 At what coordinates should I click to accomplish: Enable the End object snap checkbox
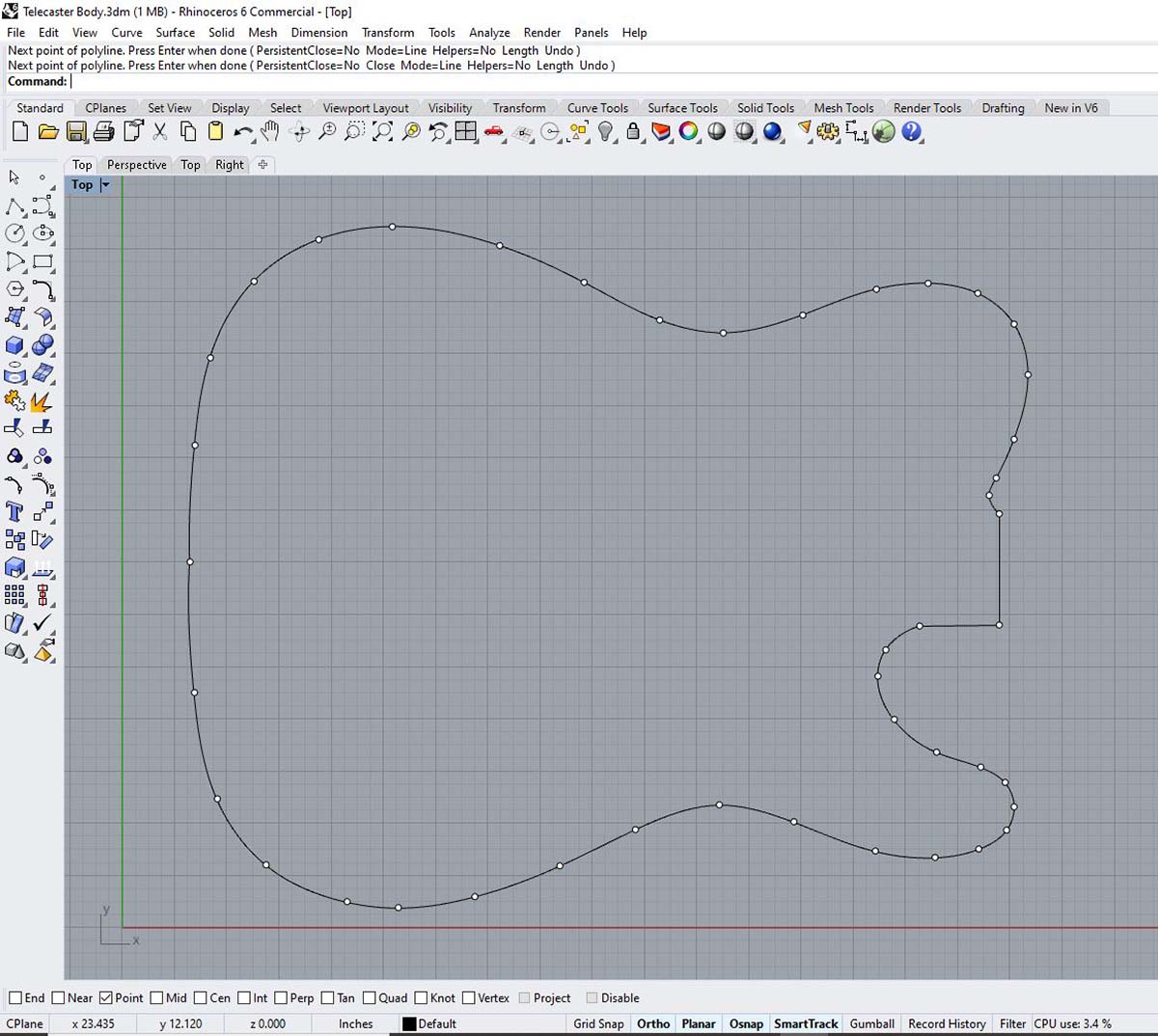(x=15, y=997)
